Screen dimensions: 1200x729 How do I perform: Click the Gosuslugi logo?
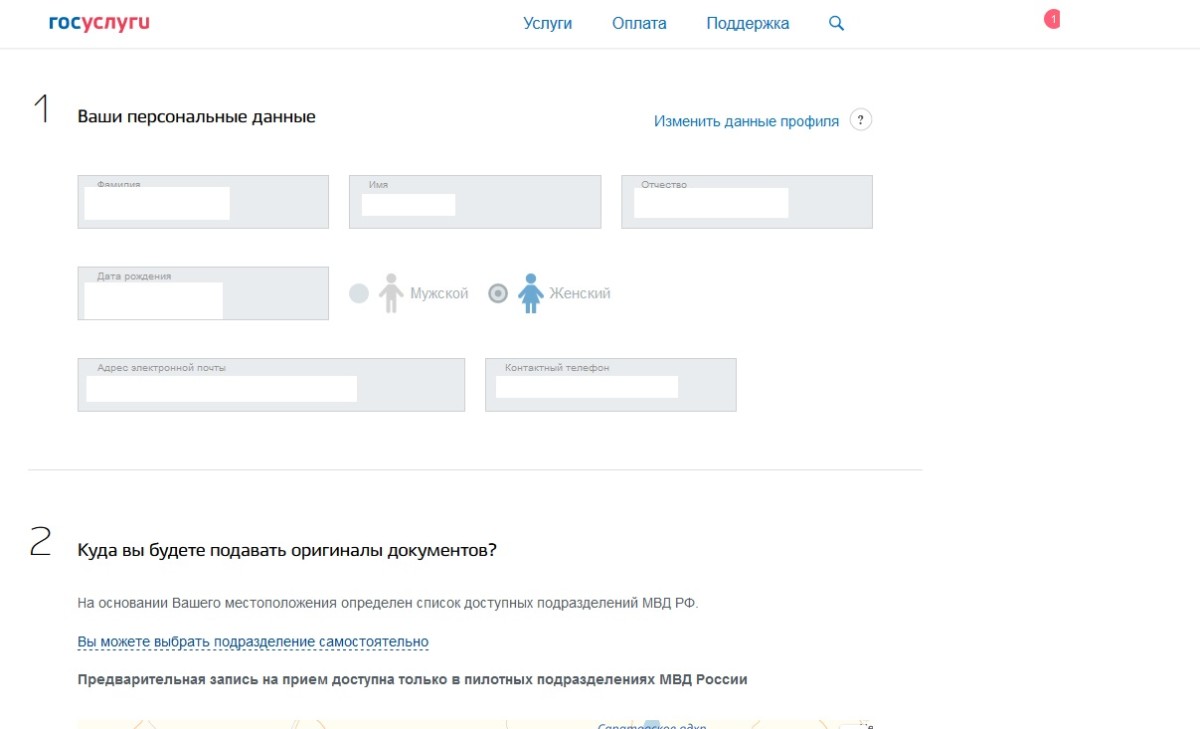pos(99,23)
